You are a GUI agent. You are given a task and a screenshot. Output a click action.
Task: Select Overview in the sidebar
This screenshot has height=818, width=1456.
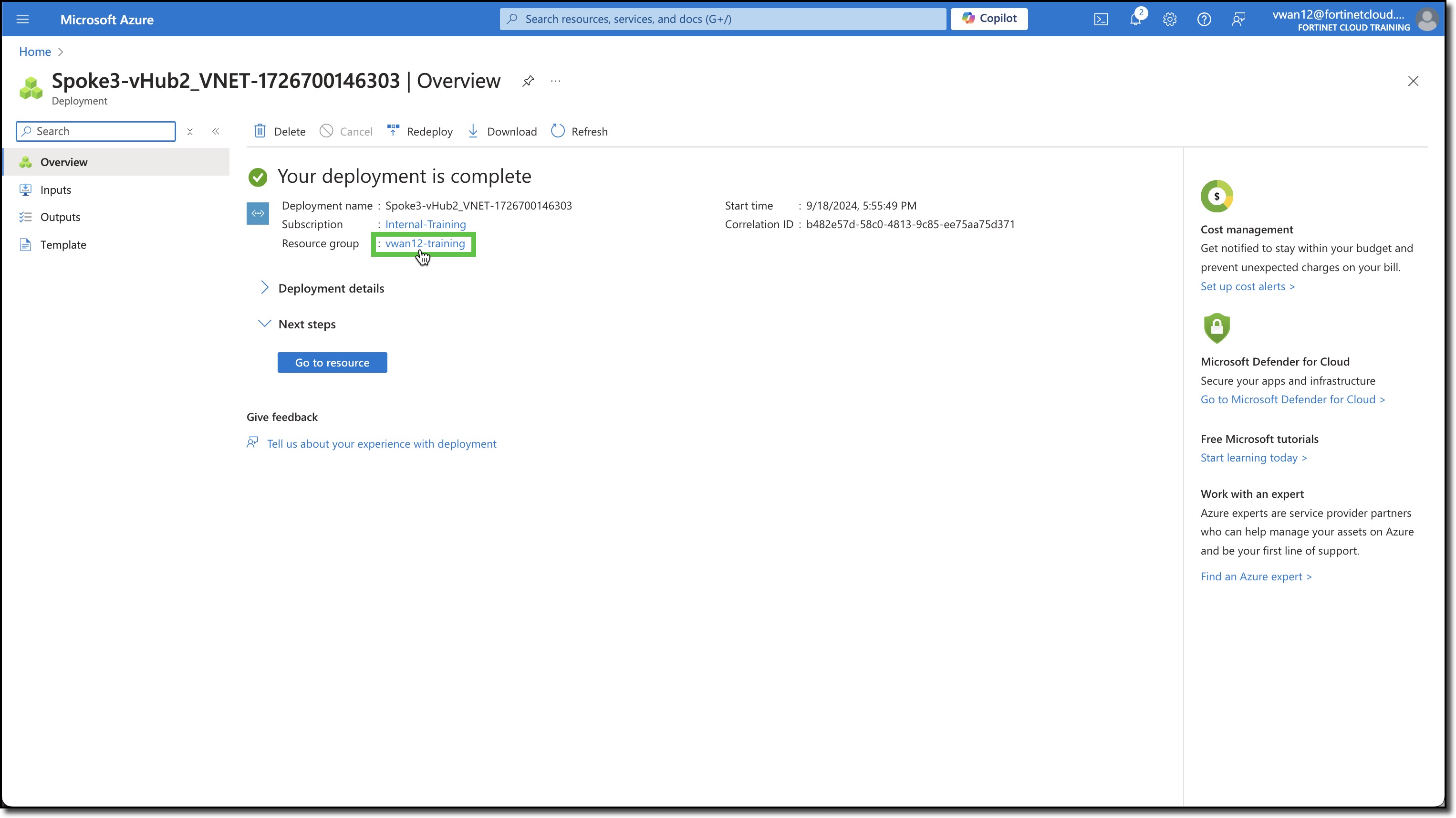tap(116, 162)
